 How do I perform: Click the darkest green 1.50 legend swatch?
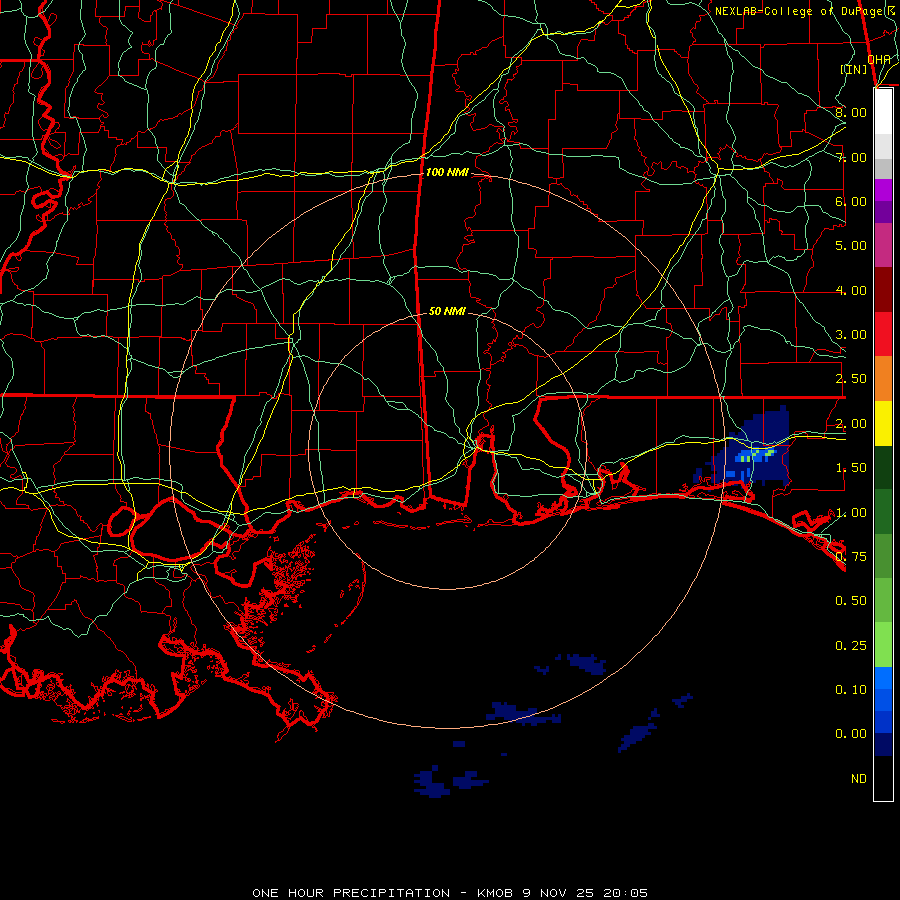point(883,467)
